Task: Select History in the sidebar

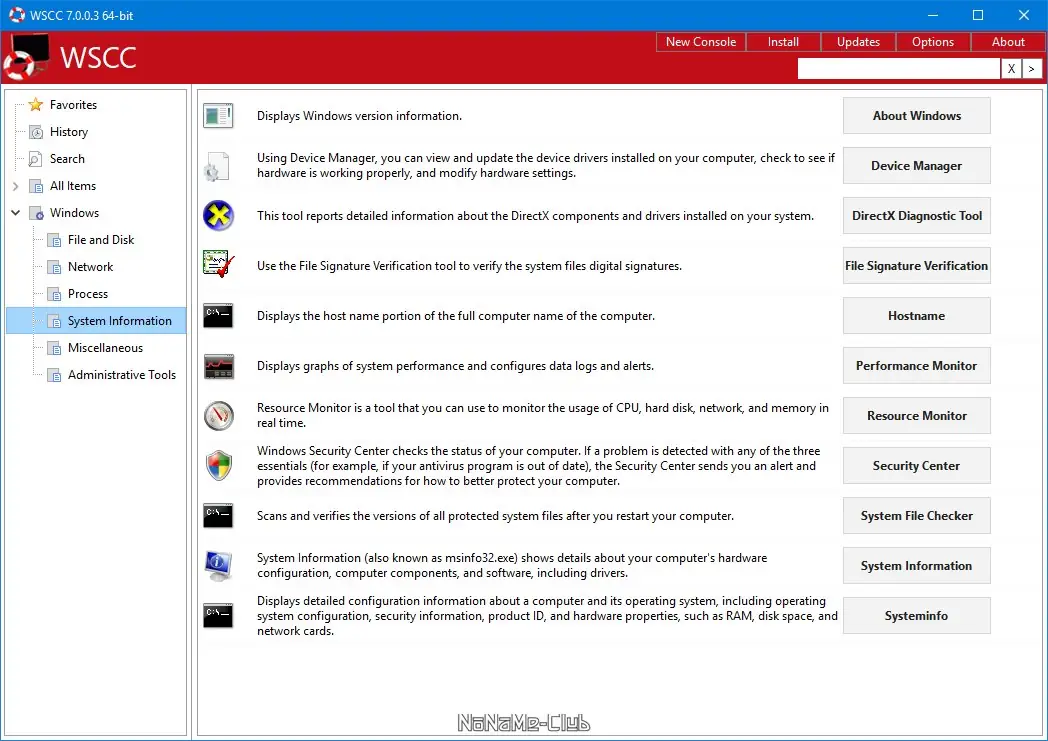Action: tap(69, 132)
